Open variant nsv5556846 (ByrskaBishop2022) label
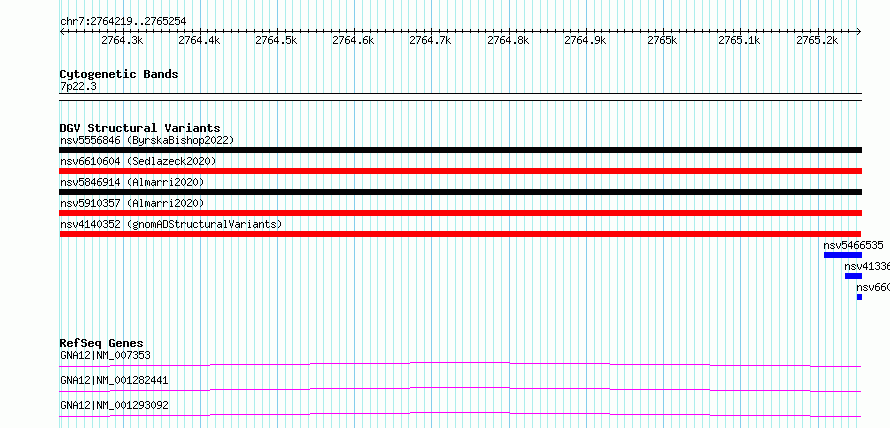 pyautogui.click(x=147, y=140)
